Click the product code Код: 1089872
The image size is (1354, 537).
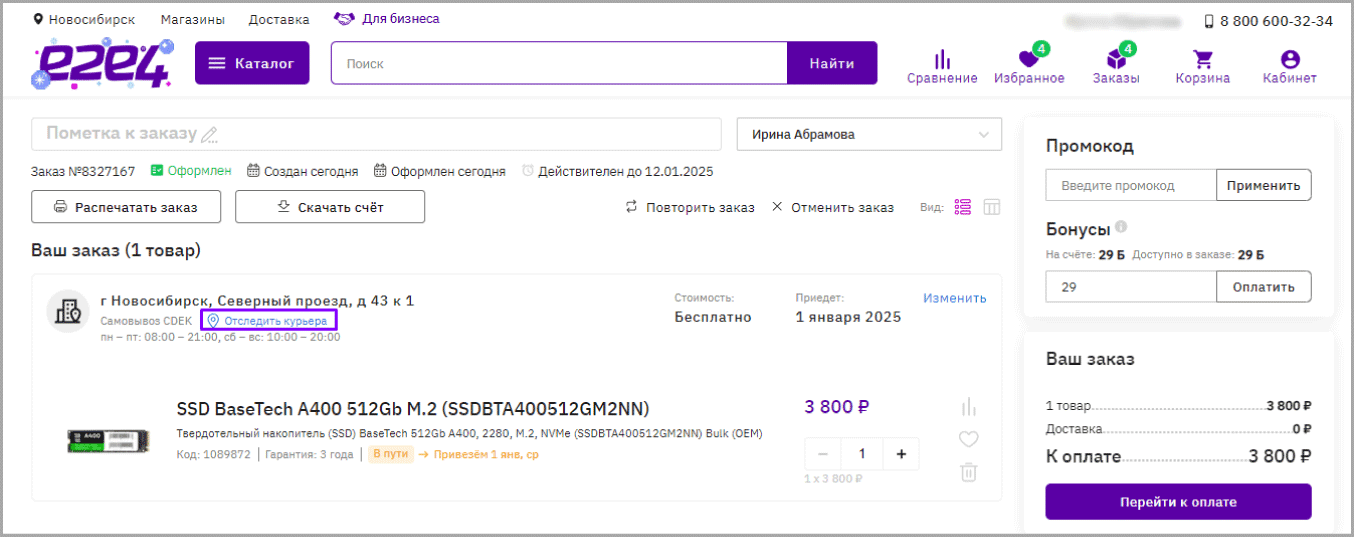pyautogui.click(x=214, y=454)
